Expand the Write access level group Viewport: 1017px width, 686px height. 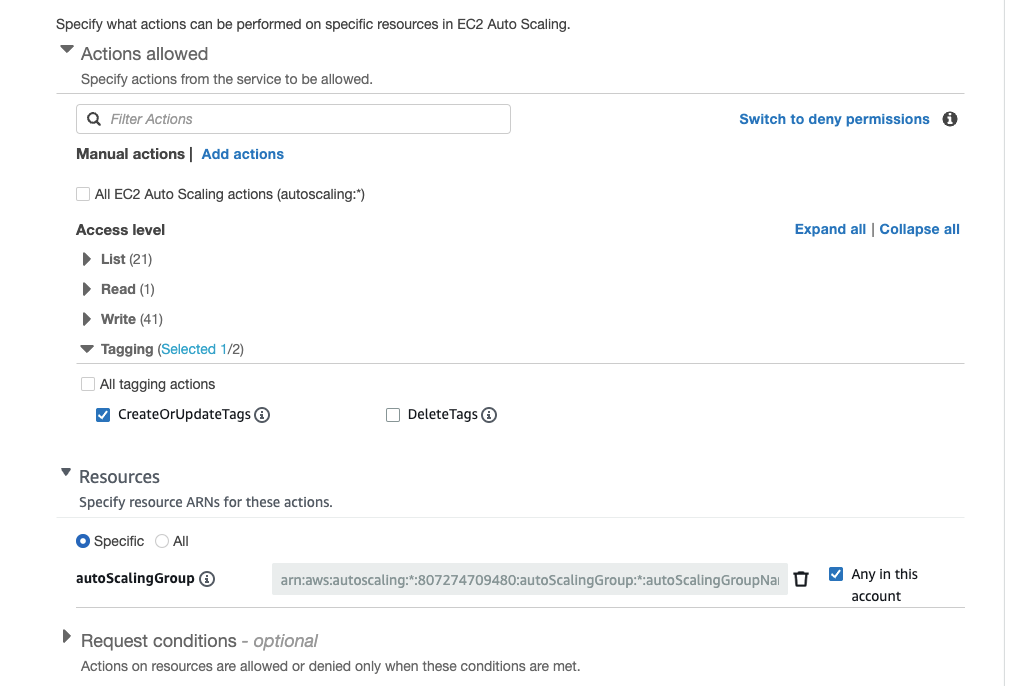click(87, 319)
